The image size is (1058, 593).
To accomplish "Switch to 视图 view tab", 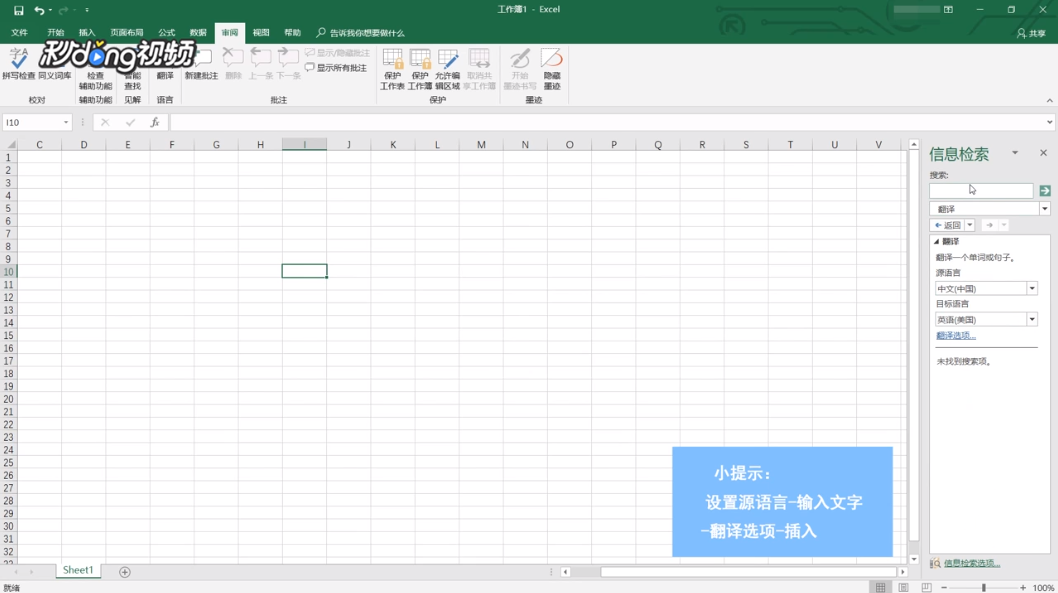I will click(x=261, y=33).
